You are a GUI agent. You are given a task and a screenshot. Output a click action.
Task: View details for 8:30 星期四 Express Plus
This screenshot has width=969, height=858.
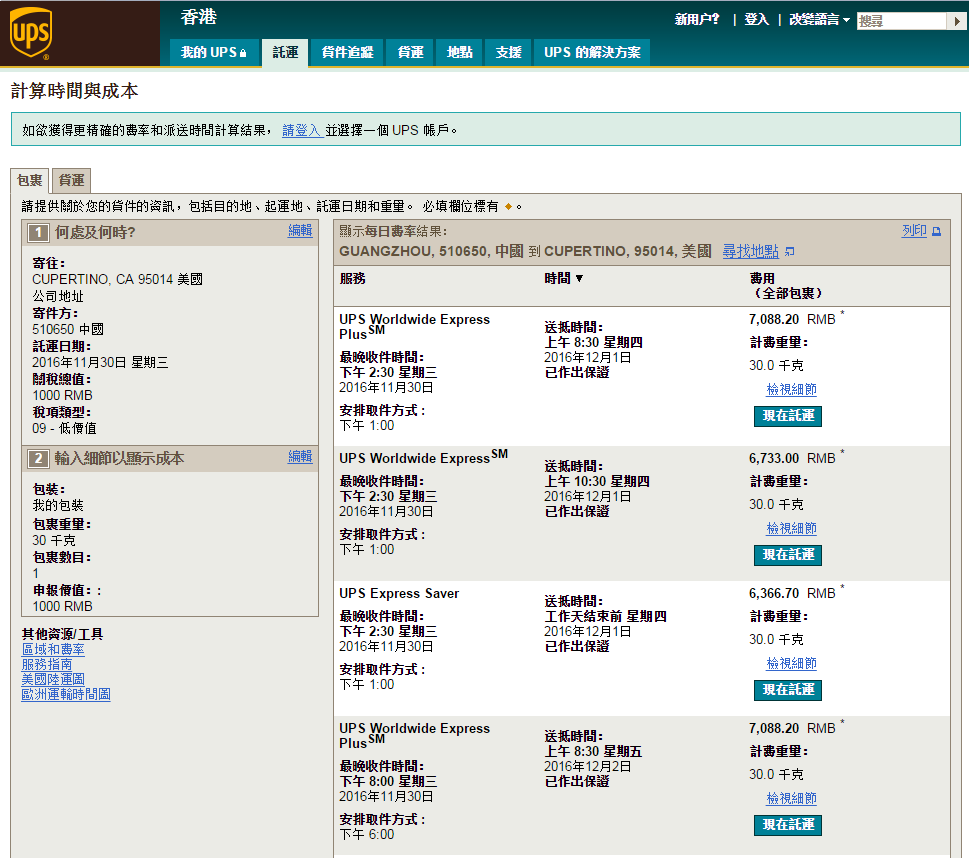791,389
